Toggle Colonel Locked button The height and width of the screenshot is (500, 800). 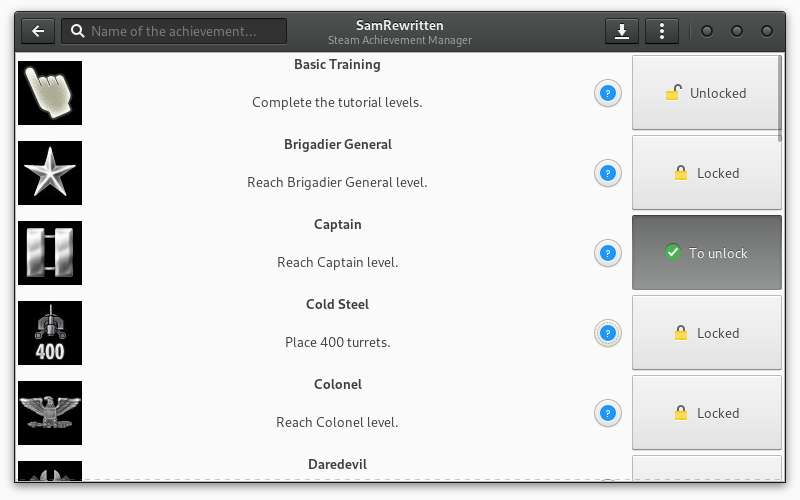coord(707,413)
